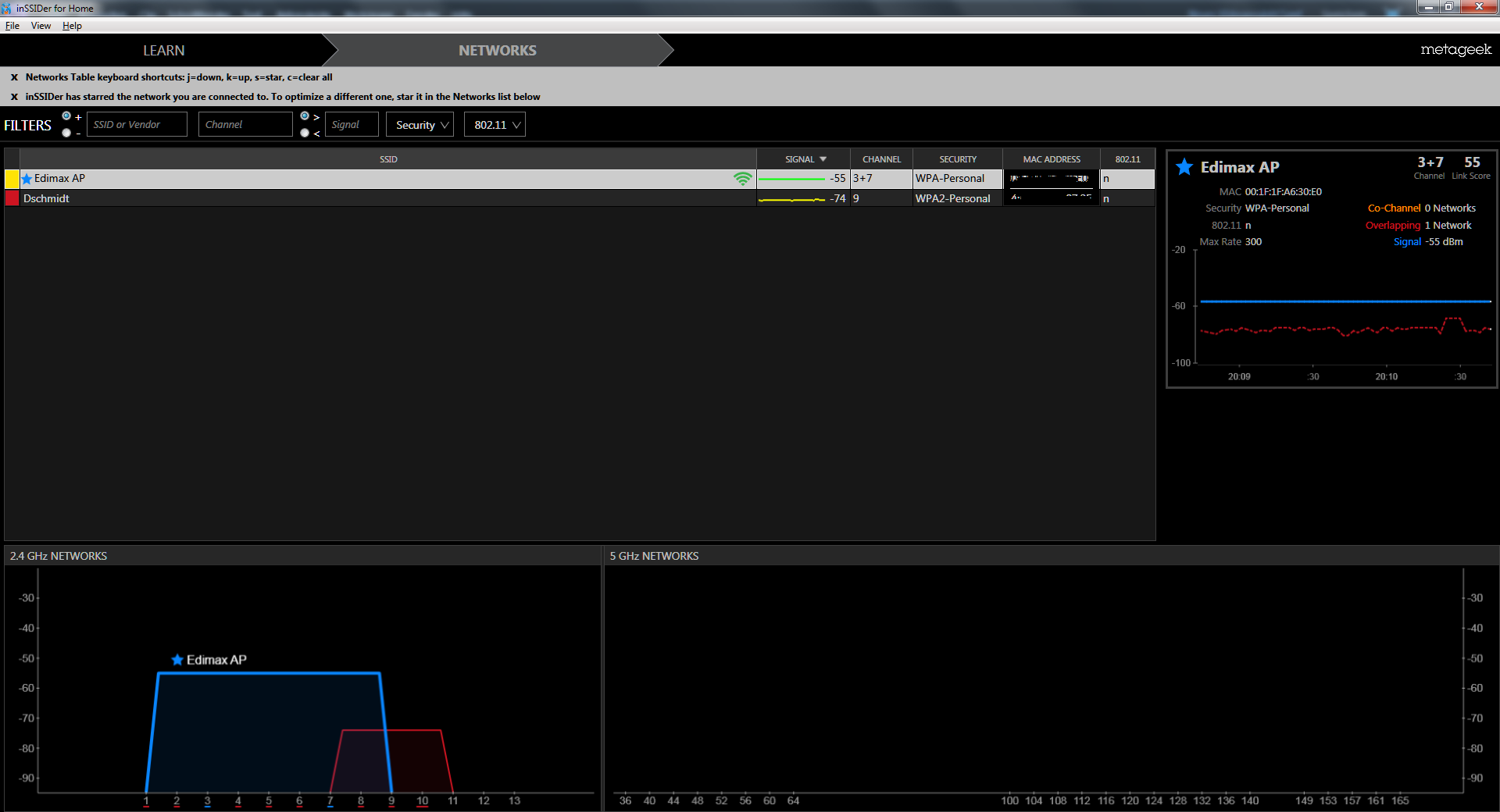
Task: Click channel 165 on 5 GHz axis
Action: point(1400,801)
